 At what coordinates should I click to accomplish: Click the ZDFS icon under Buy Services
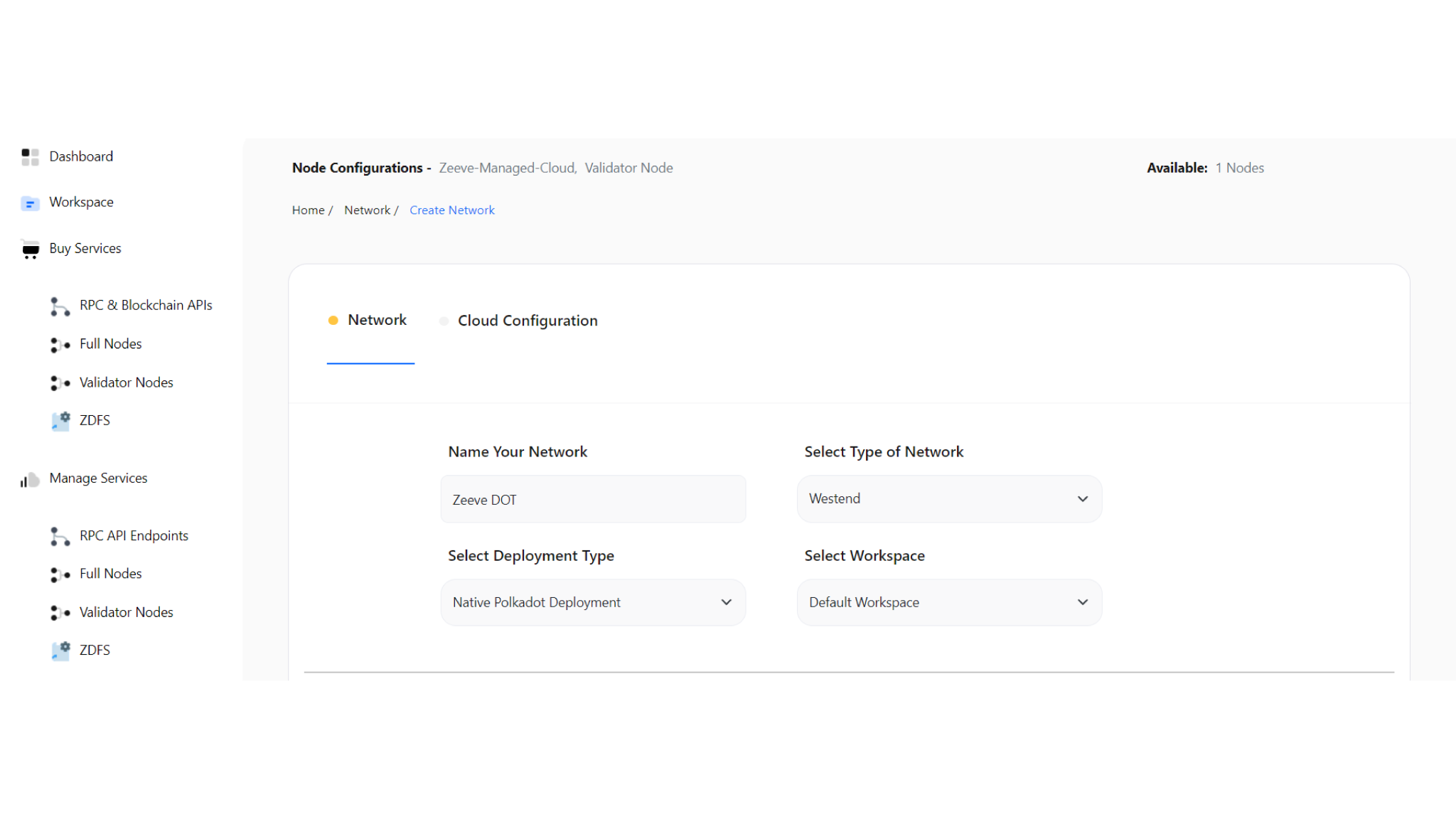click(60, 421)
